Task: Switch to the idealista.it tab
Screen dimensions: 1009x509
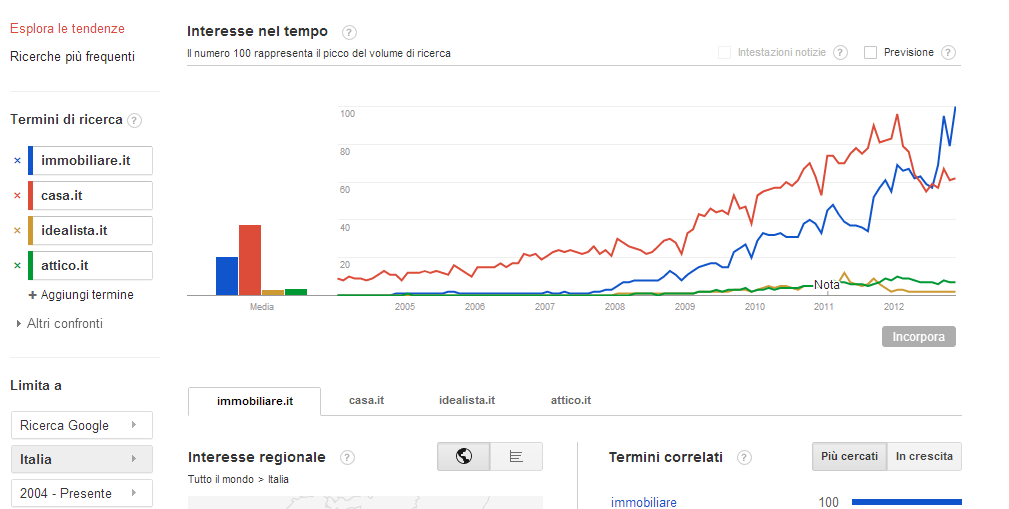Action: [466, 400]
